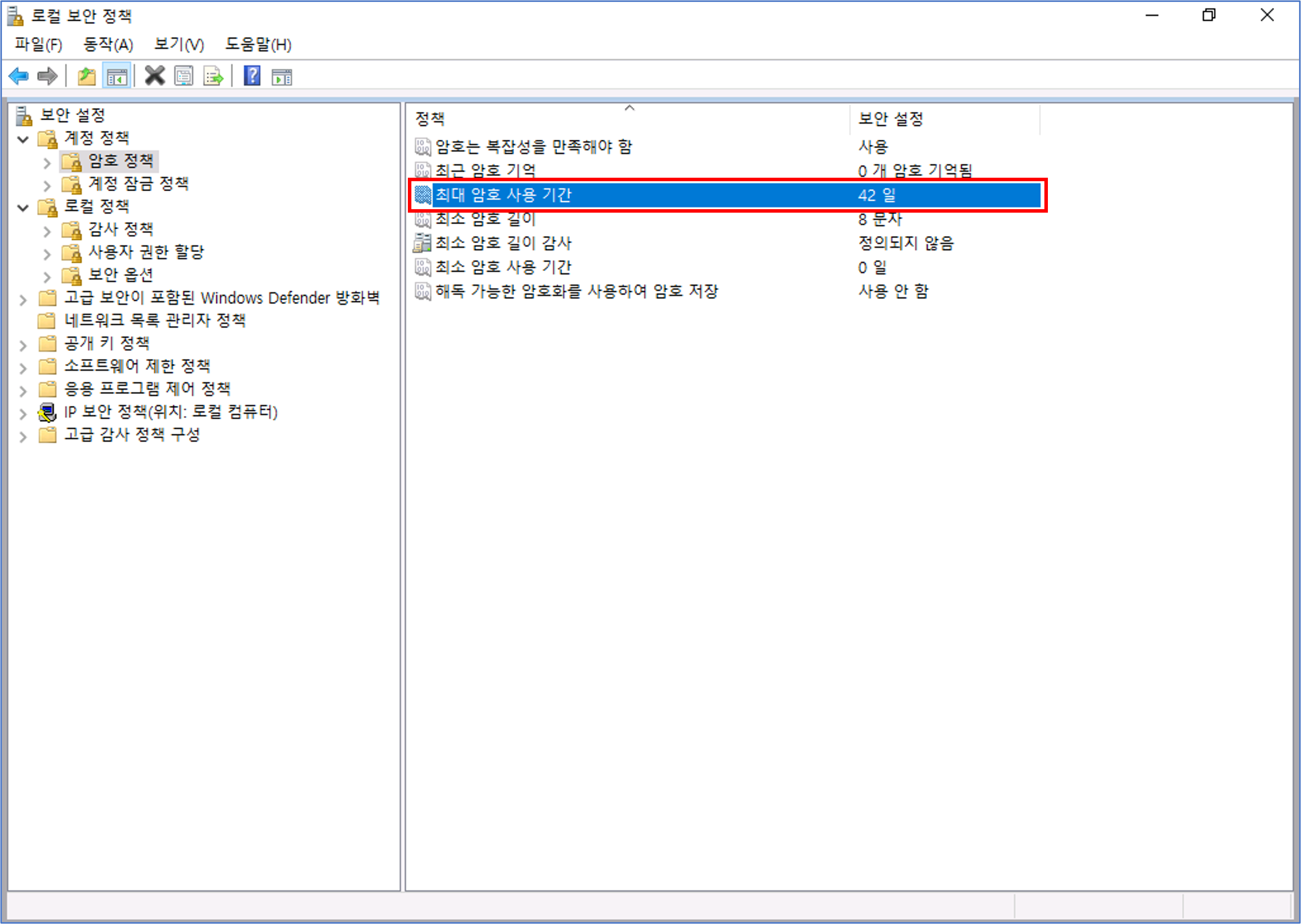
Task: Toggle the Show/Hide action pane icon
Action: [x=282, y=76]
